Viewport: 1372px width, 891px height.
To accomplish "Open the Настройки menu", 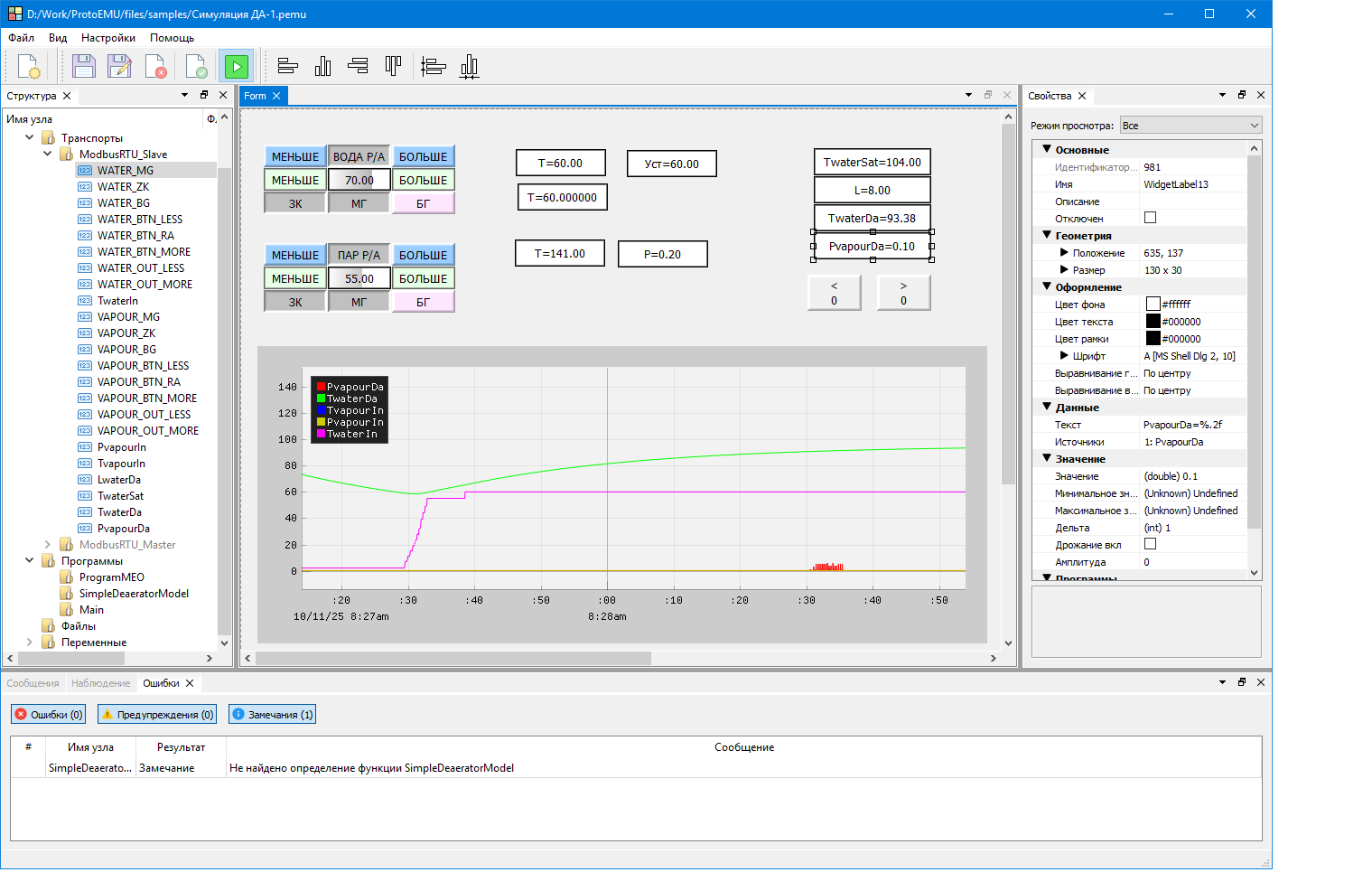I will click(107, 38).
